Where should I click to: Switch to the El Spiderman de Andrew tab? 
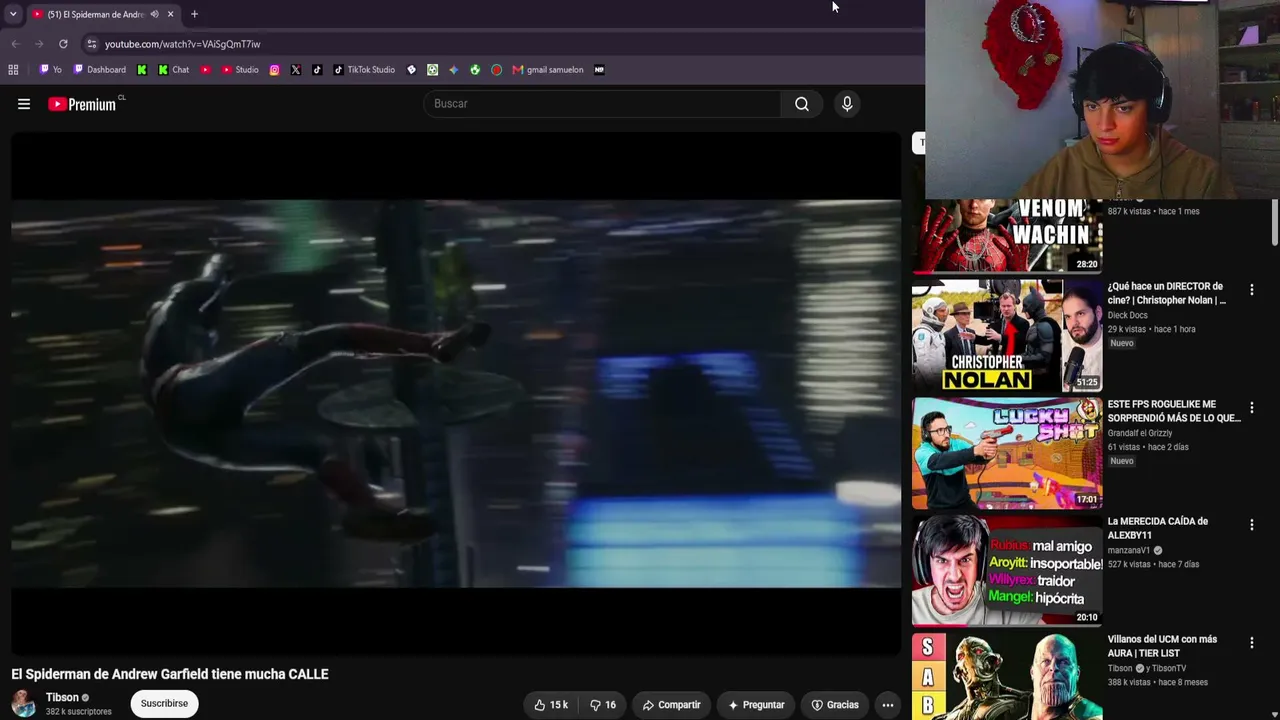[95, 14]
